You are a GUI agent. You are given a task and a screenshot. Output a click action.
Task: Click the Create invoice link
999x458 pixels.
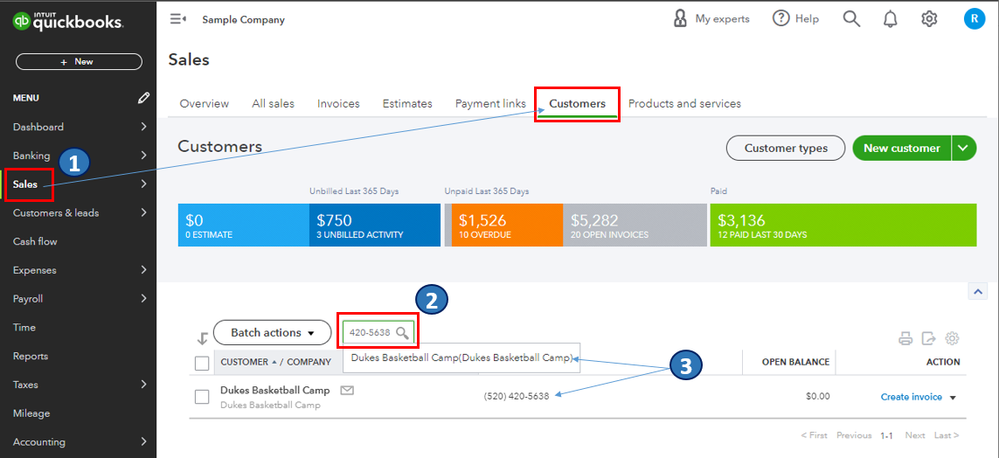point(911,397)
